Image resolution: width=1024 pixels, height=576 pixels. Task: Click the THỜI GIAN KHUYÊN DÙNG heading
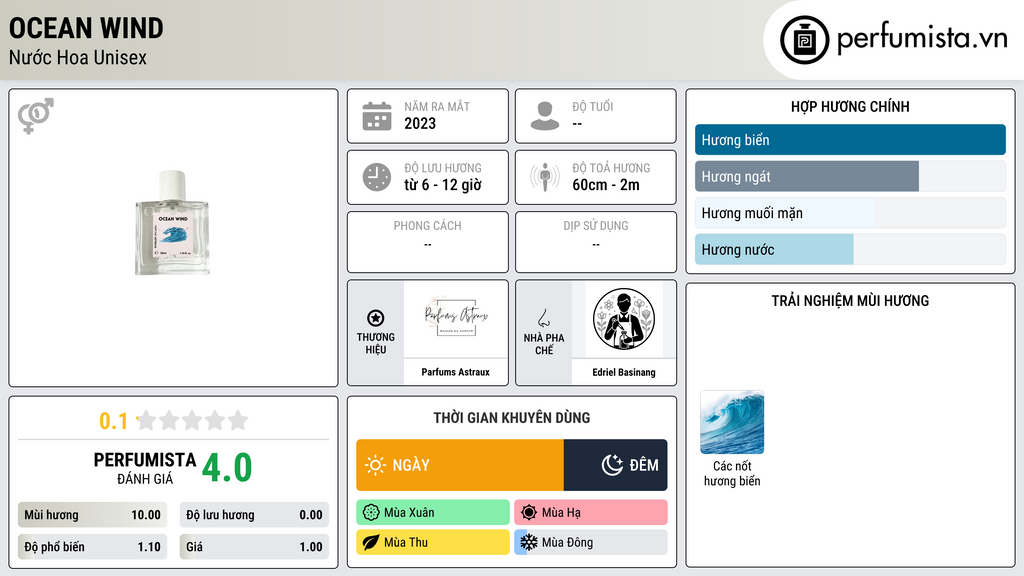coord(512,417)
